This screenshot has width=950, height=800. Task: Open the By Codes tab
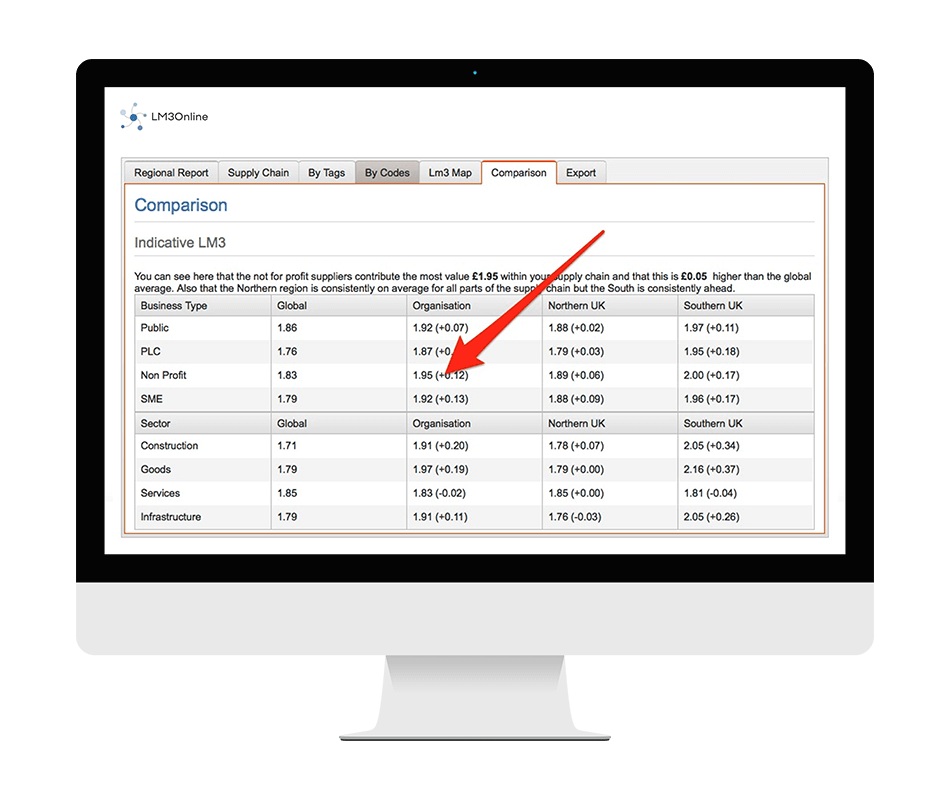(387, 172)
